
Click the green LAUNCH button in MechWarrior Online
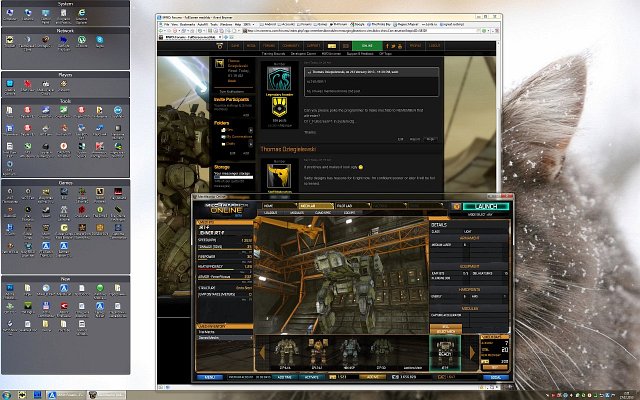pos(486,206)
